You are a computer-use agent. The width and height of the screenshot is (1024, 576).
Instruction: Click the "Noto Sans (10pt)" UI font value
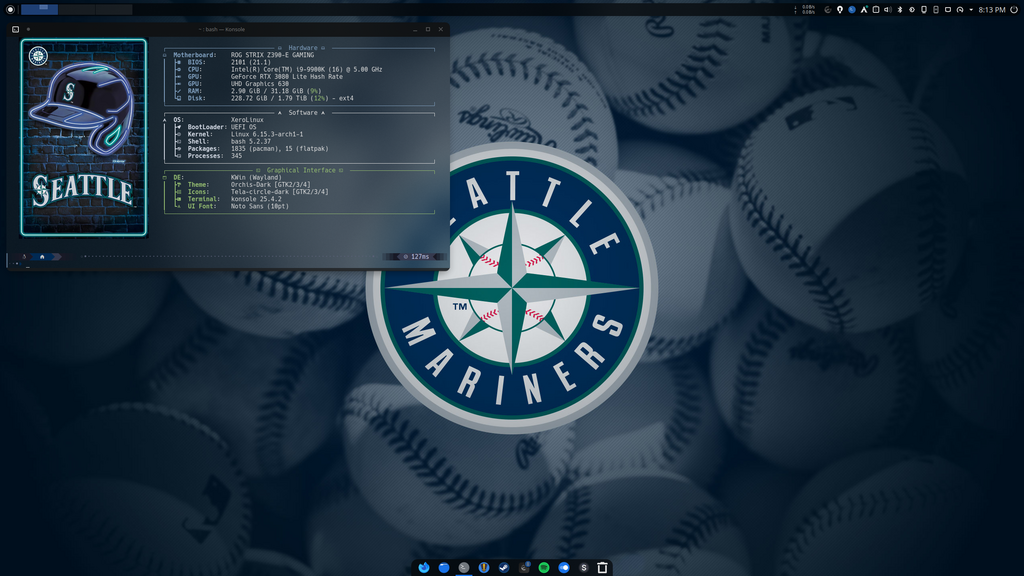point(259,206)
